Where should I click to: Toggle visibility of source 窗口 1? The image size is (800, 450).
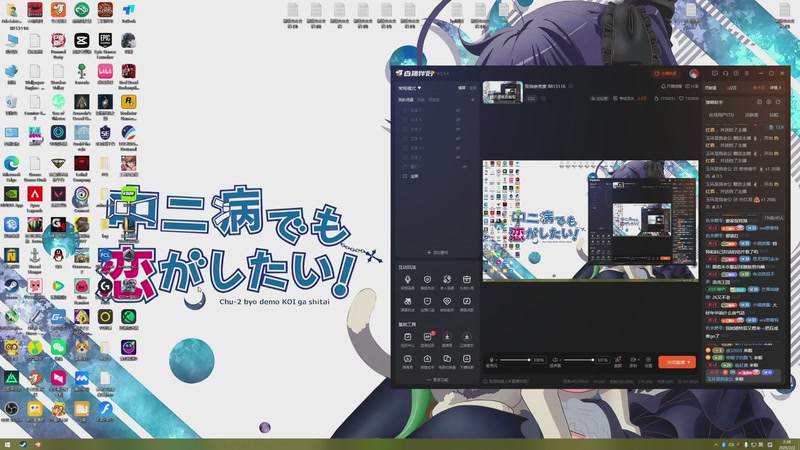coord(464,166)
